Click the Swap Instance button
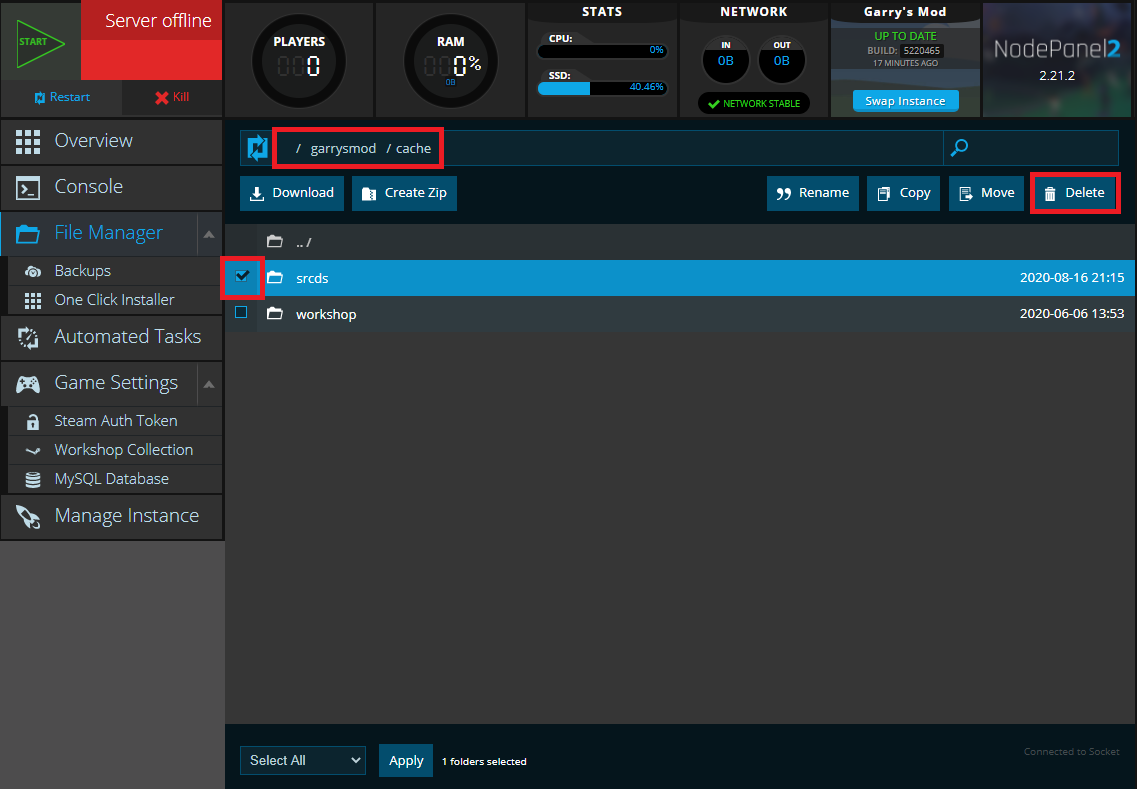This screenshot has height=789, width=1137. pyautogui.click(x=904, y=100)
